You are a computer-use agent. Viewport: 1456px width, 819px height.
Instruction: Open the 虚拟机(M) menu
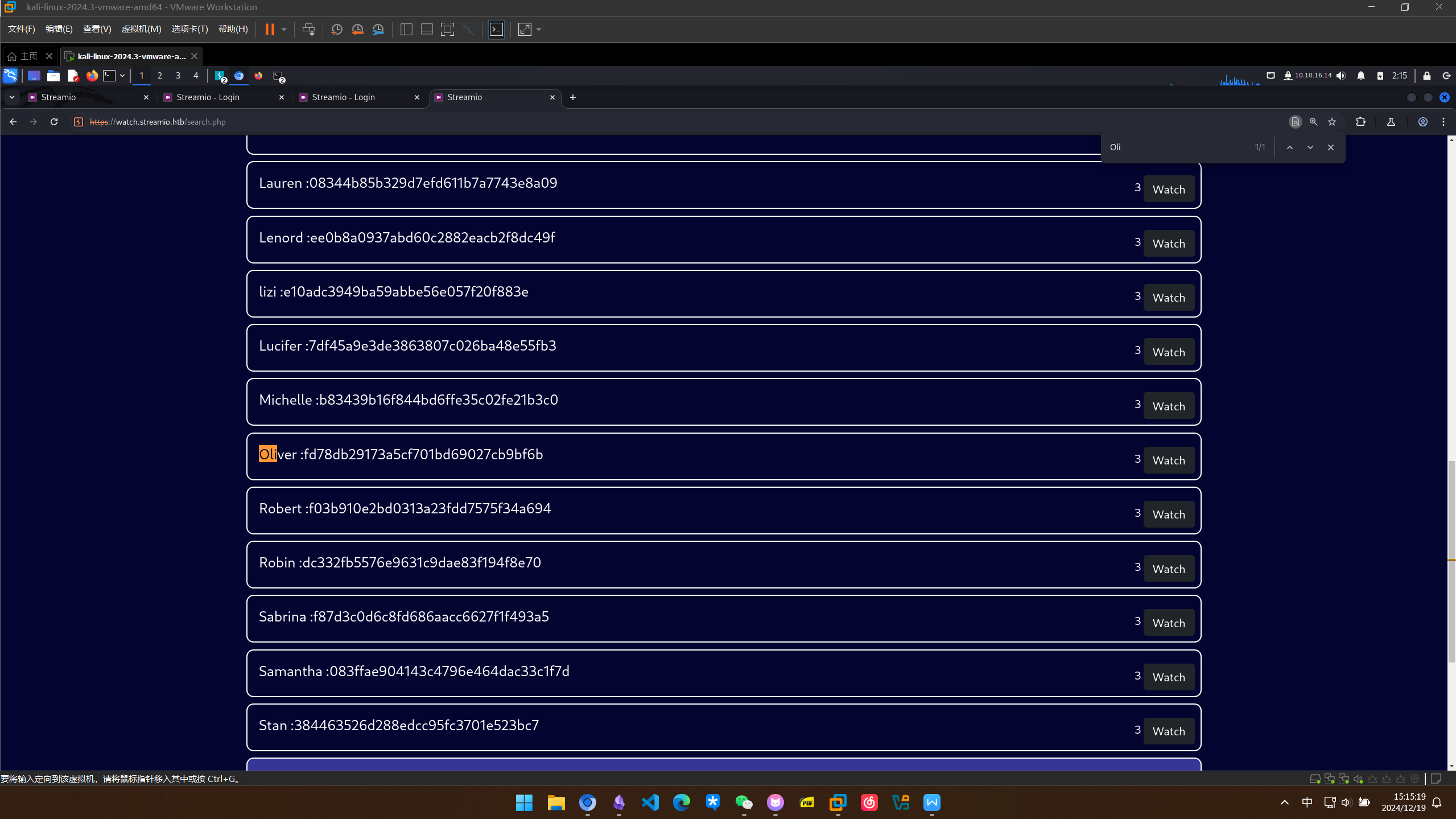coord(141,29)
